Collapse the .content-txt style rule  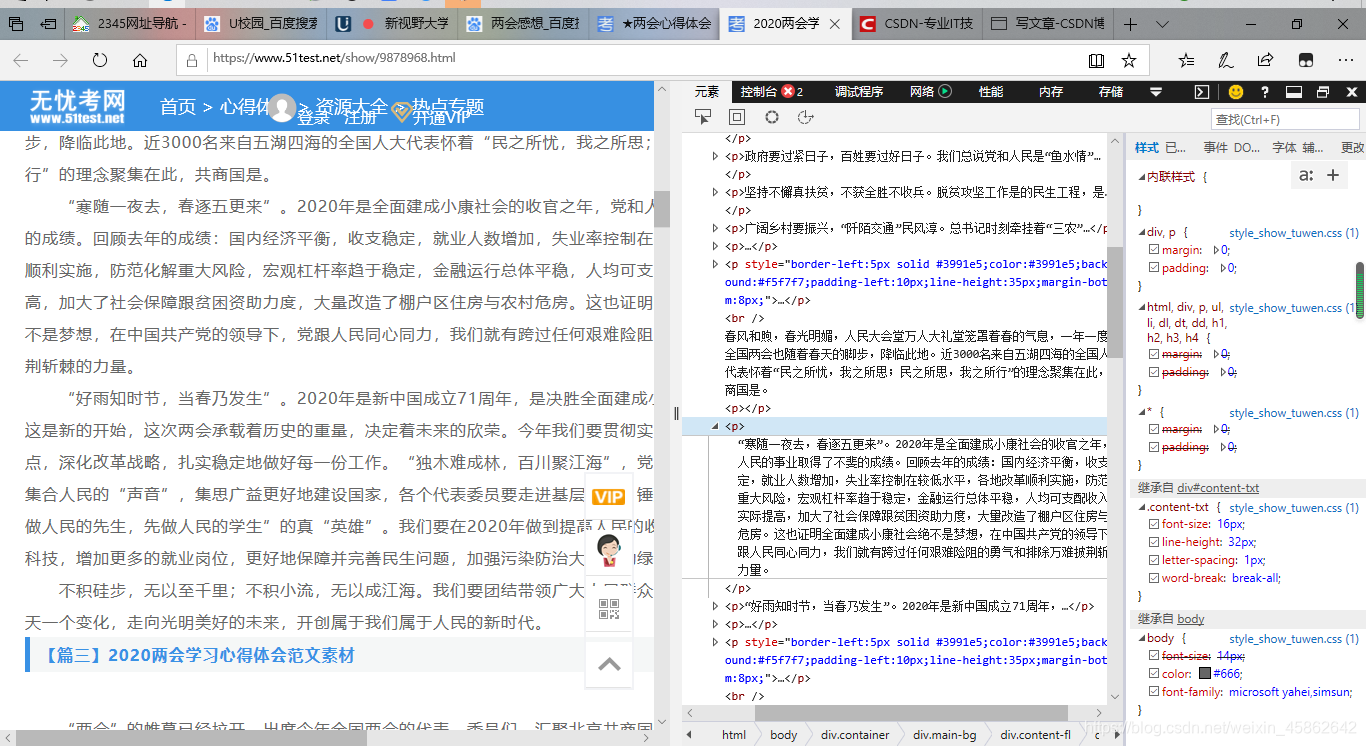pyautogui.click(x=1141, y=507)
